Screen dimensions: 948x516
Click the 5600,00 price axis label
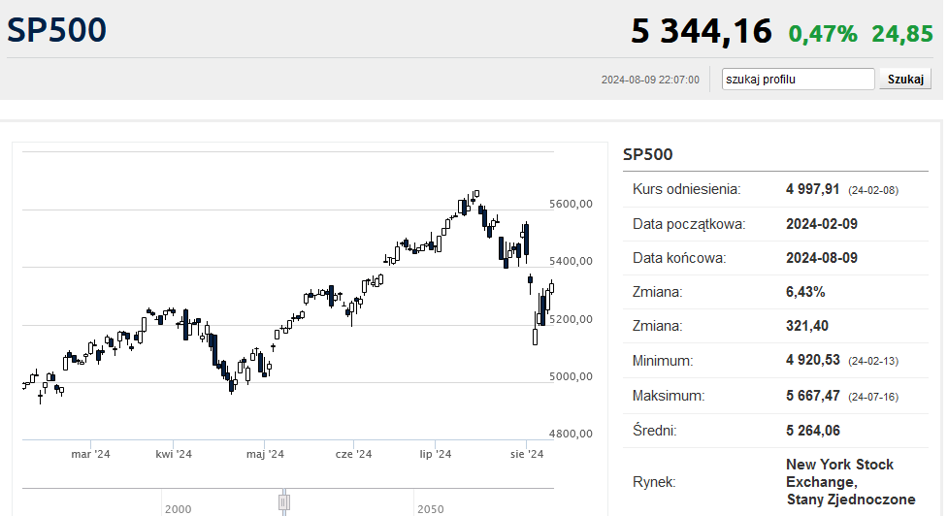click(571, 204)
